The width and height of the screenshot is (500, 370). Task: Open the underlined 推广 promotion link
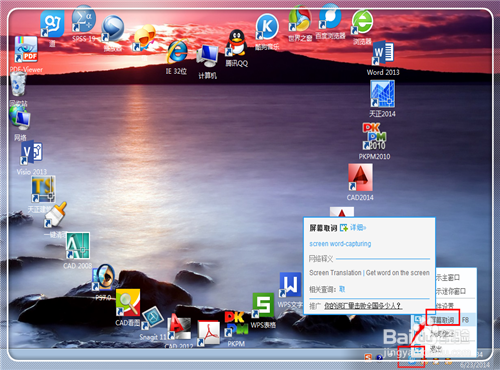363,305
